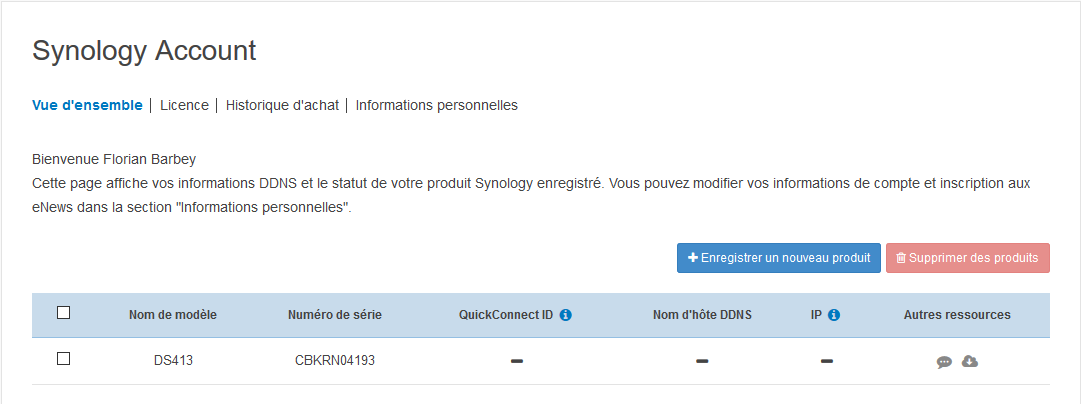This screenshot has height=404, width=1084.
Task: Click the IP column info icon
Action: coord(834,315)
